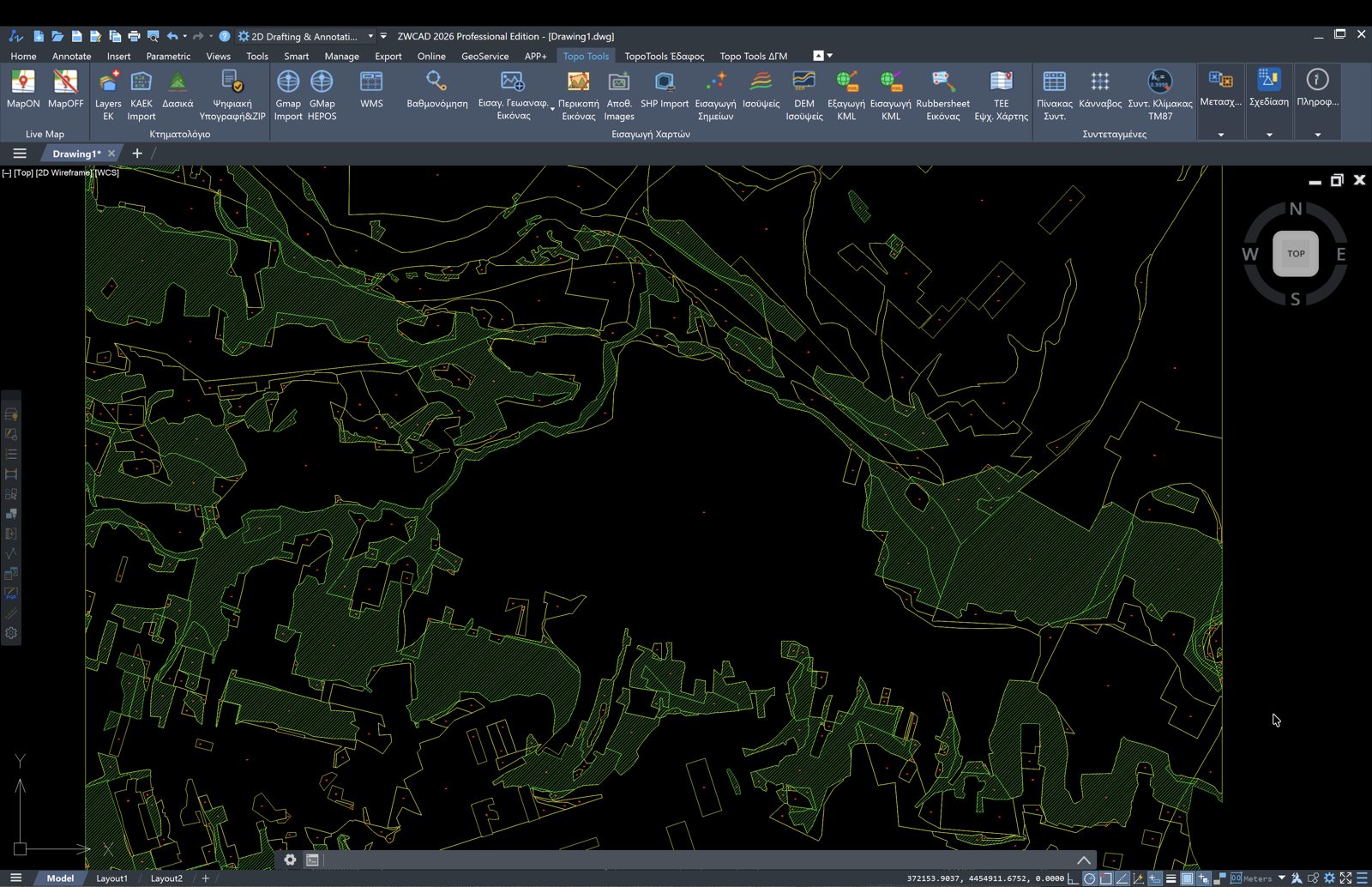This screenshot has height=887, width=1372.
Task: Open the GeoService ribbon tab
Action: coord(484,56)
